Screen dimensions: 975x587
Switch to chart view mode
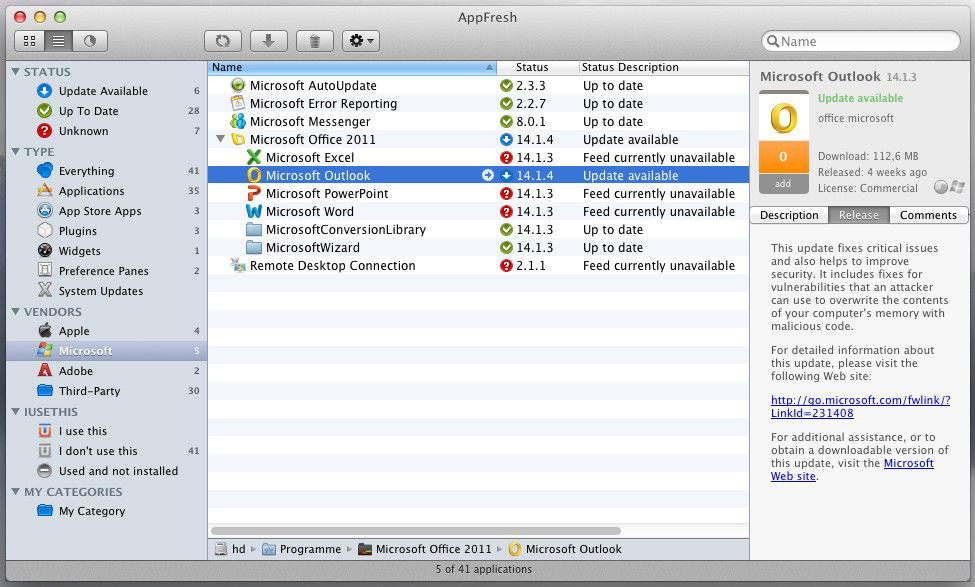pyautogui.click(x=90, y=41)
